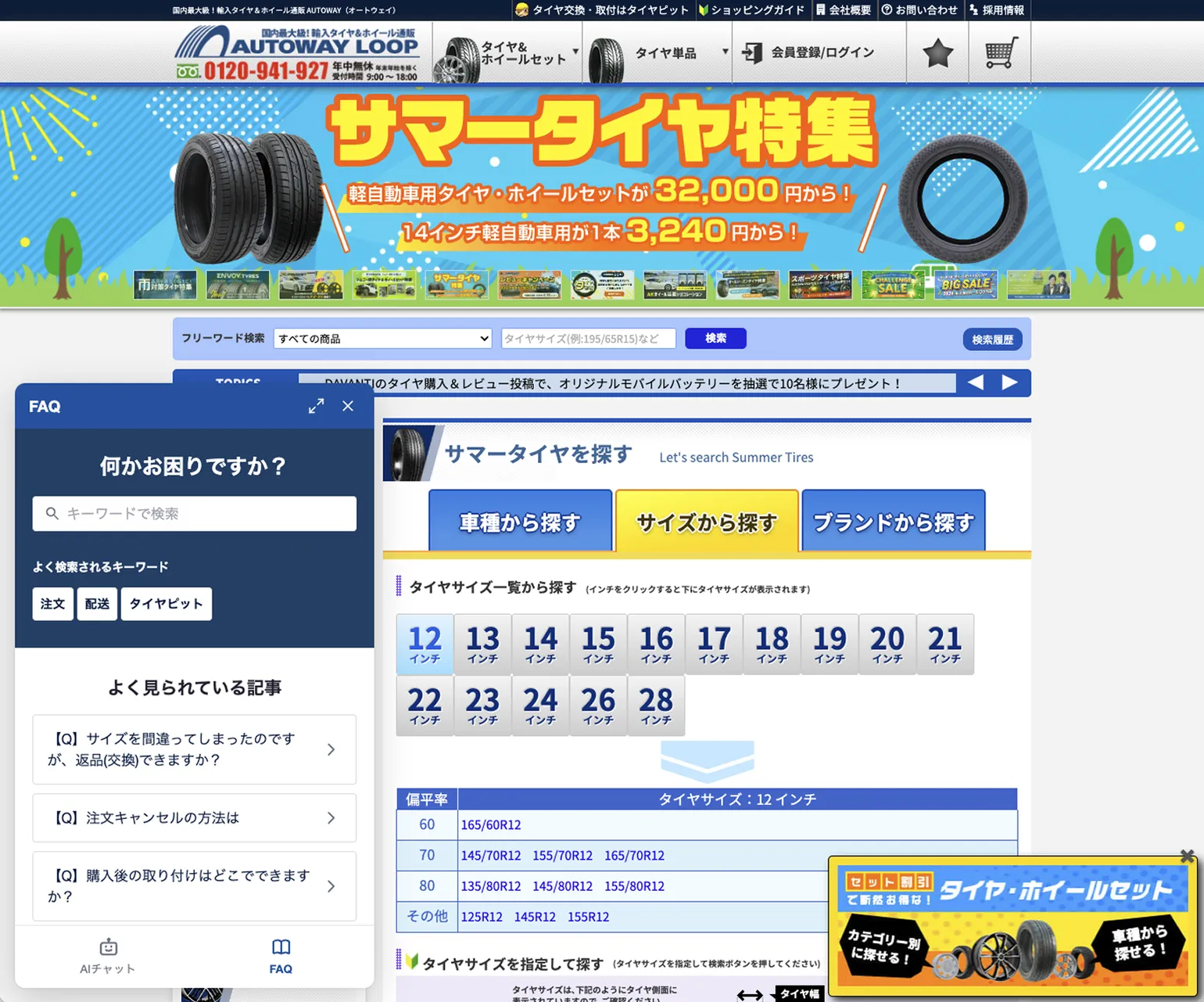This screenshot has height=1002, width=1204.
Task: Open the shopping cart icon
Action: [x=1001, y=53]
